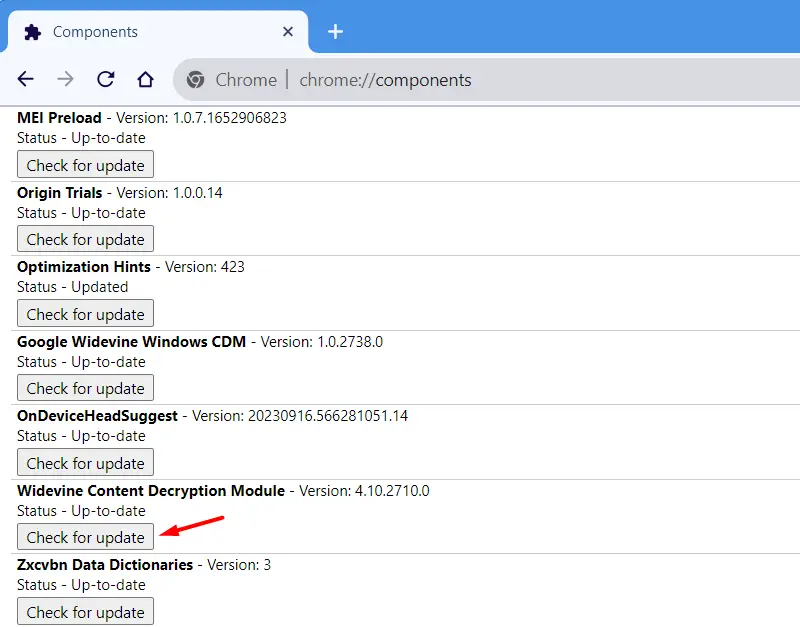The height and width of the screenshot is (627, 800).
Task: Open a new tab with plus icon
Action: (x=335, y=32)
